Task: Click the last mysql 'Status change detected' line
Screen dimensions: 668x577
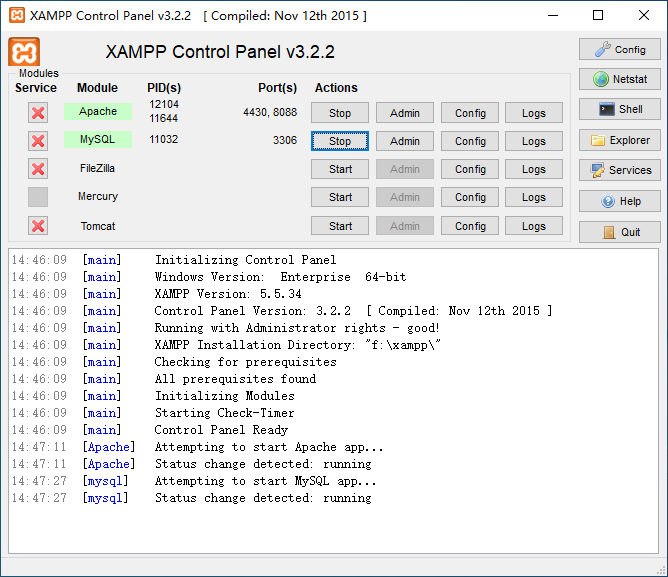Action: [263, 498]
